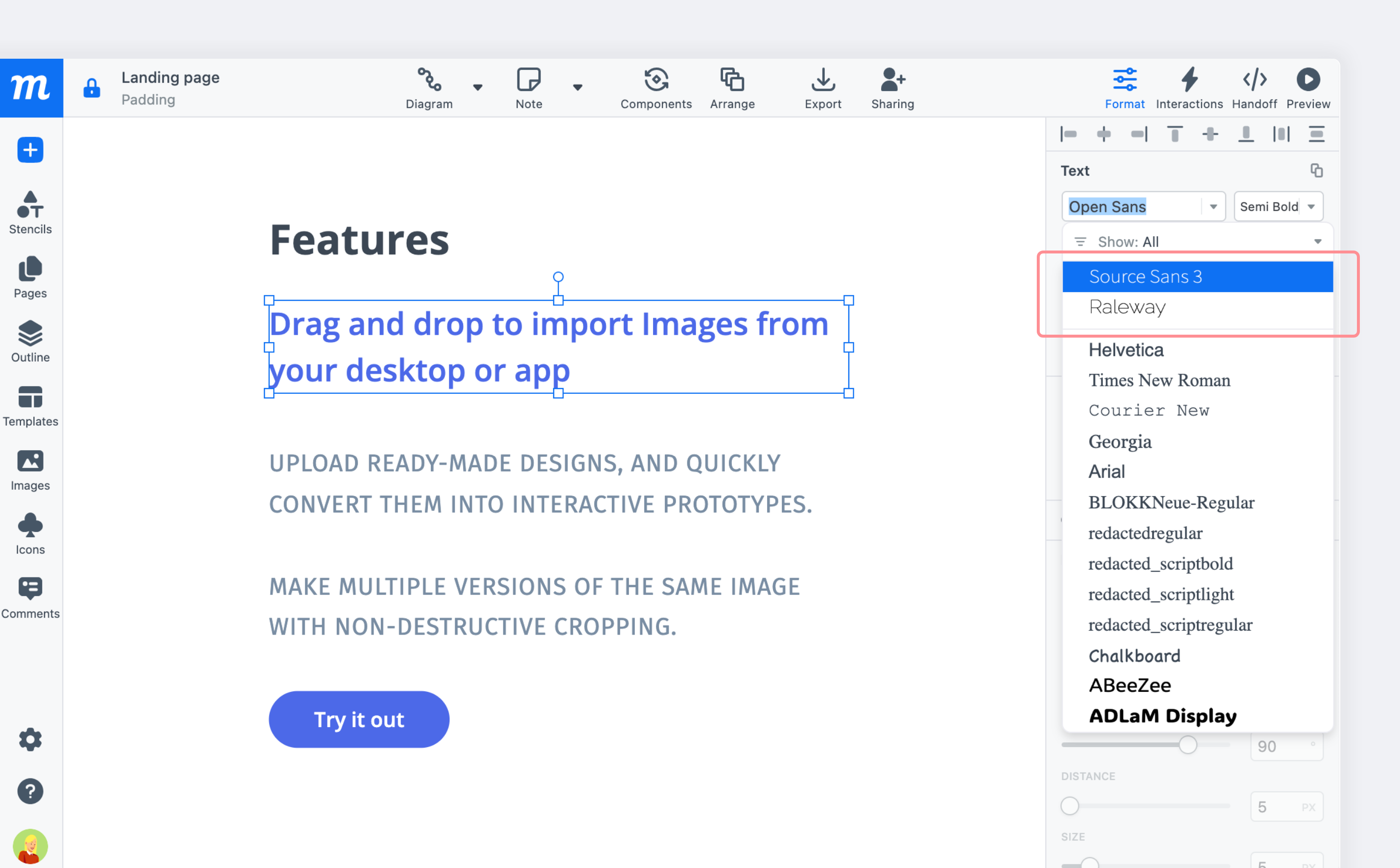1400x868 pixels.
Task: Click the Landing page project title
Action: (170, 77)
